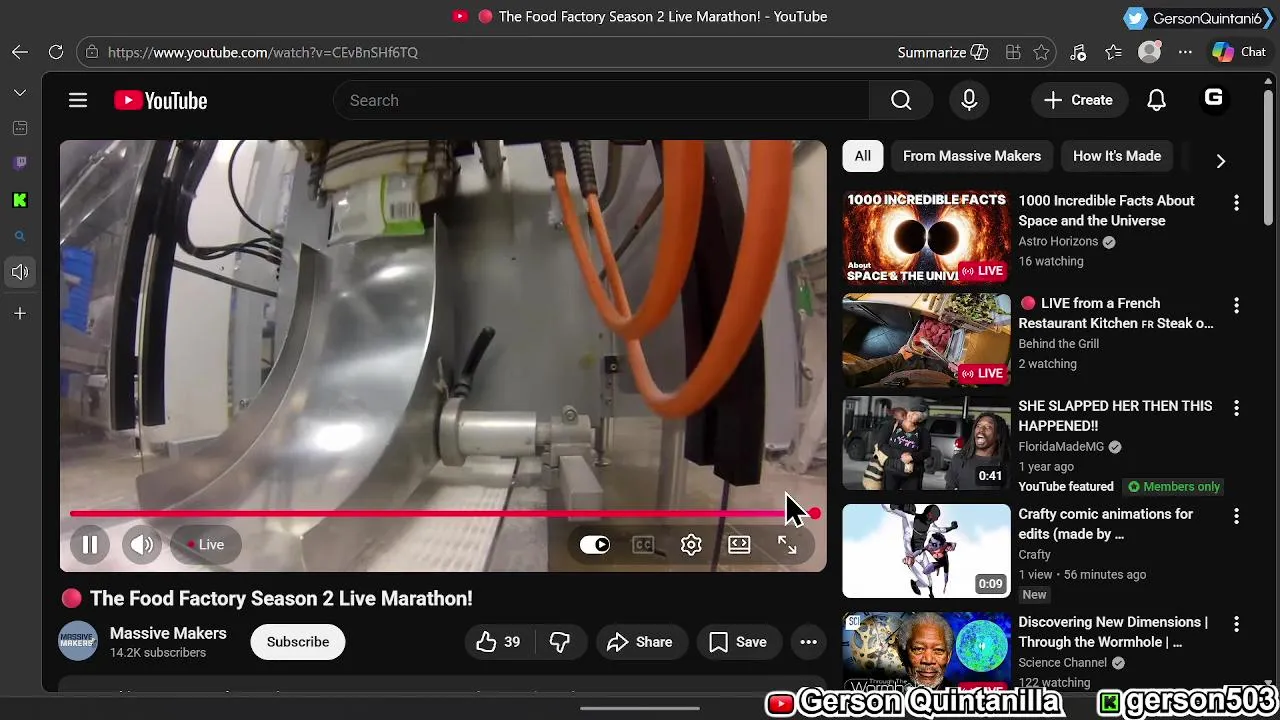Jump to Live position
This screenshot has height=720, width=1280.
coord(206,544)
